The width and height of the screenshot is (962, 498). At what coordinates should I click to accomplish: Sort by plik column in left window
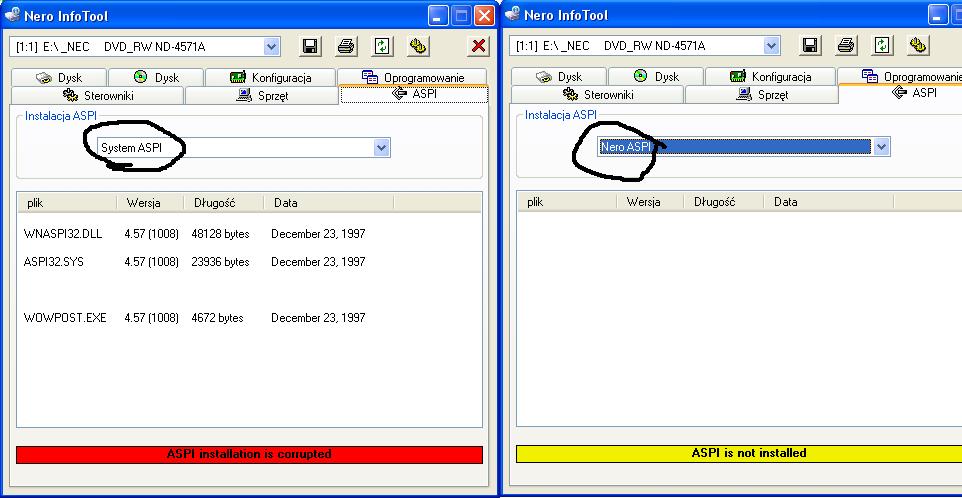67,202
